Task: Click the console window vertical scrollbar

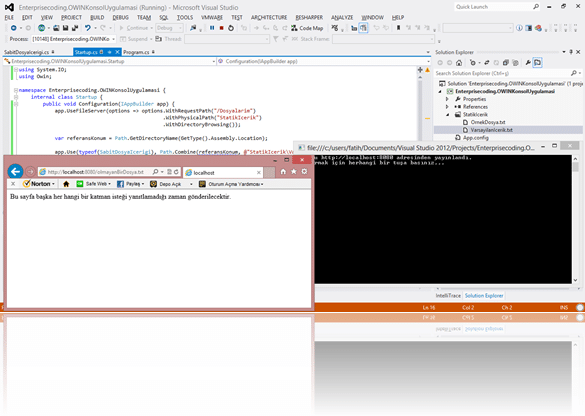Action: 575,219
